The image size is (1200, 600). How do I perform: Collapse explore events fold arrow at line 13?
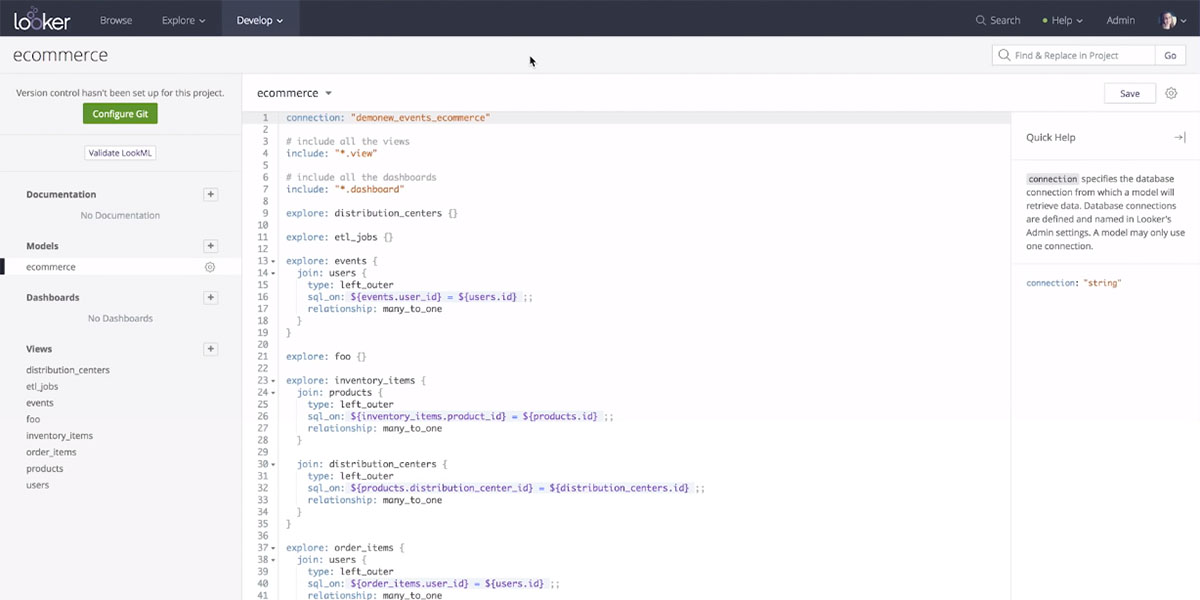click(273, 261)
